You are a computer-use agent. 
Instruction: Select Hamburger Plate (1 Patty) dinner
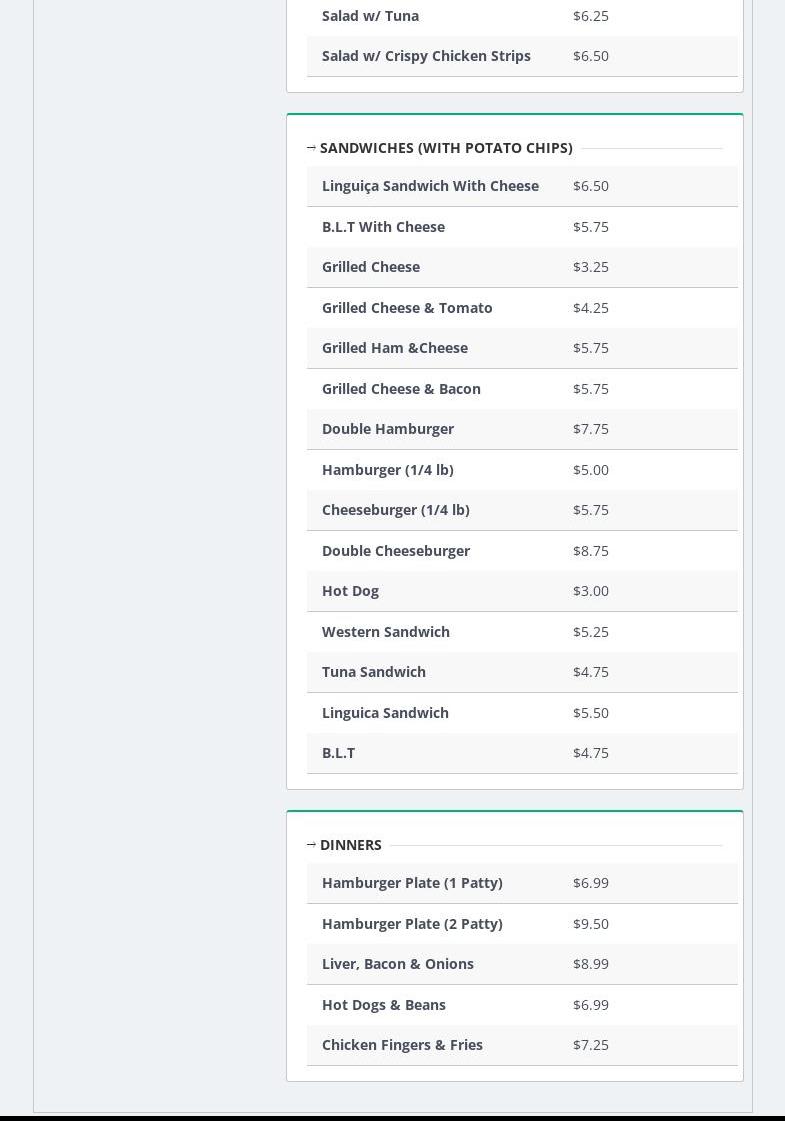tap(412, 883)
